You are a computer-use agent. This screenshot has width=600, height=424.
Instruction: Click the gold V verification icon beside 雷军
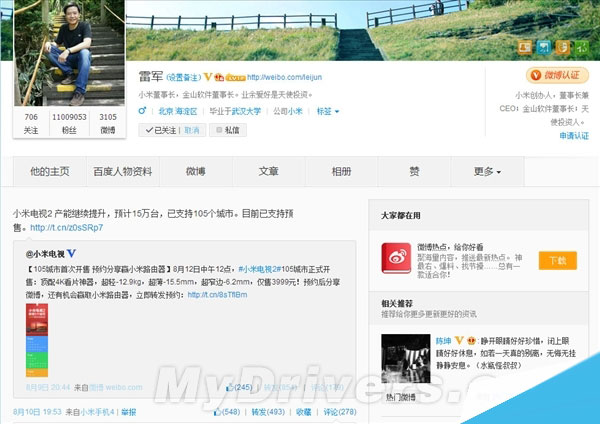(208, 77)
